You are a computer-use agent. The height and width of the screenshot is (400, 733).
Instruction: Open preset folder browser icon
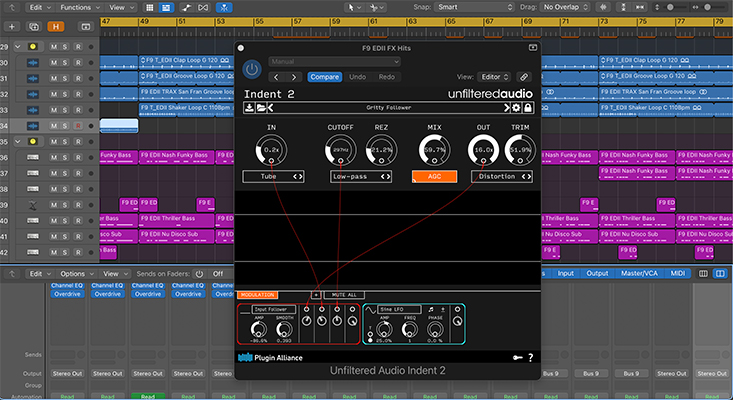pos(261,107)
